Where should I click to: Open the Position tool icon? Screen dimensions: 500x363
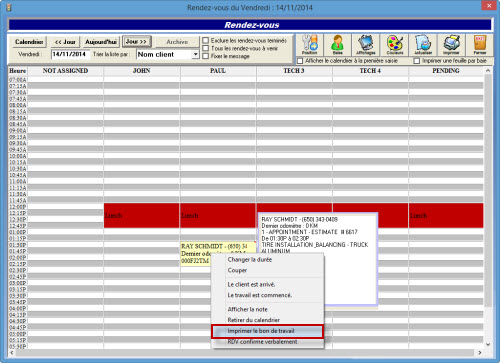pyautogui.click(x=310, y=45)
